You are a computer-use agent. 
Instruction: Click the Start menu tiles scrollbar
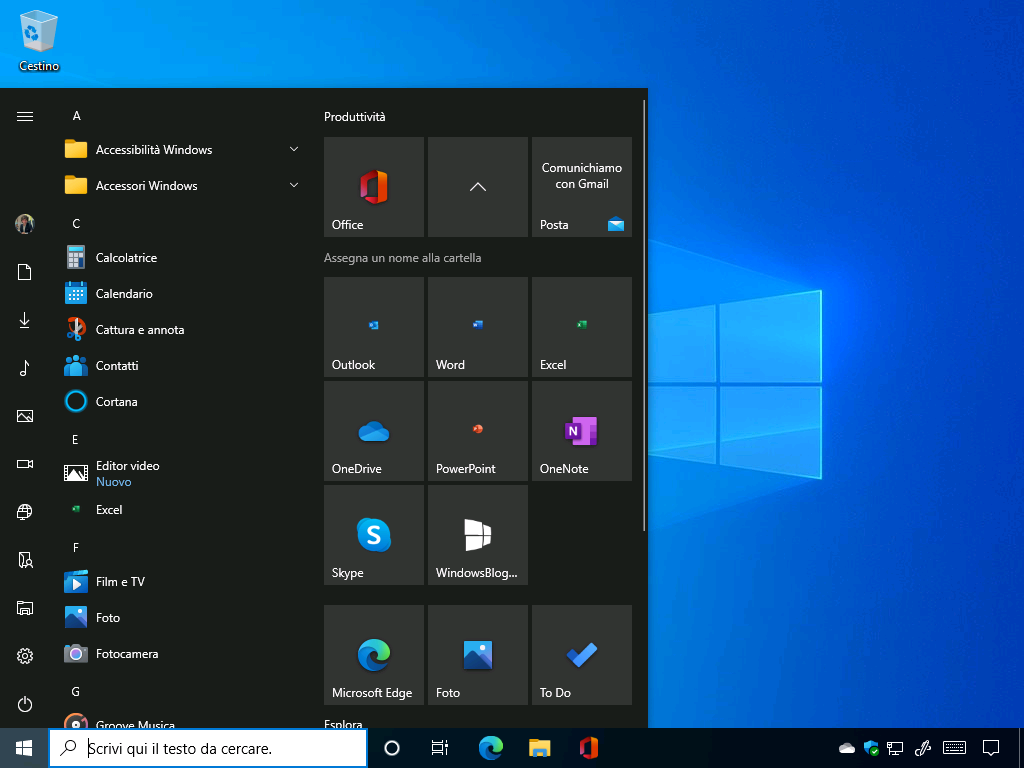[x=645, y=315]
